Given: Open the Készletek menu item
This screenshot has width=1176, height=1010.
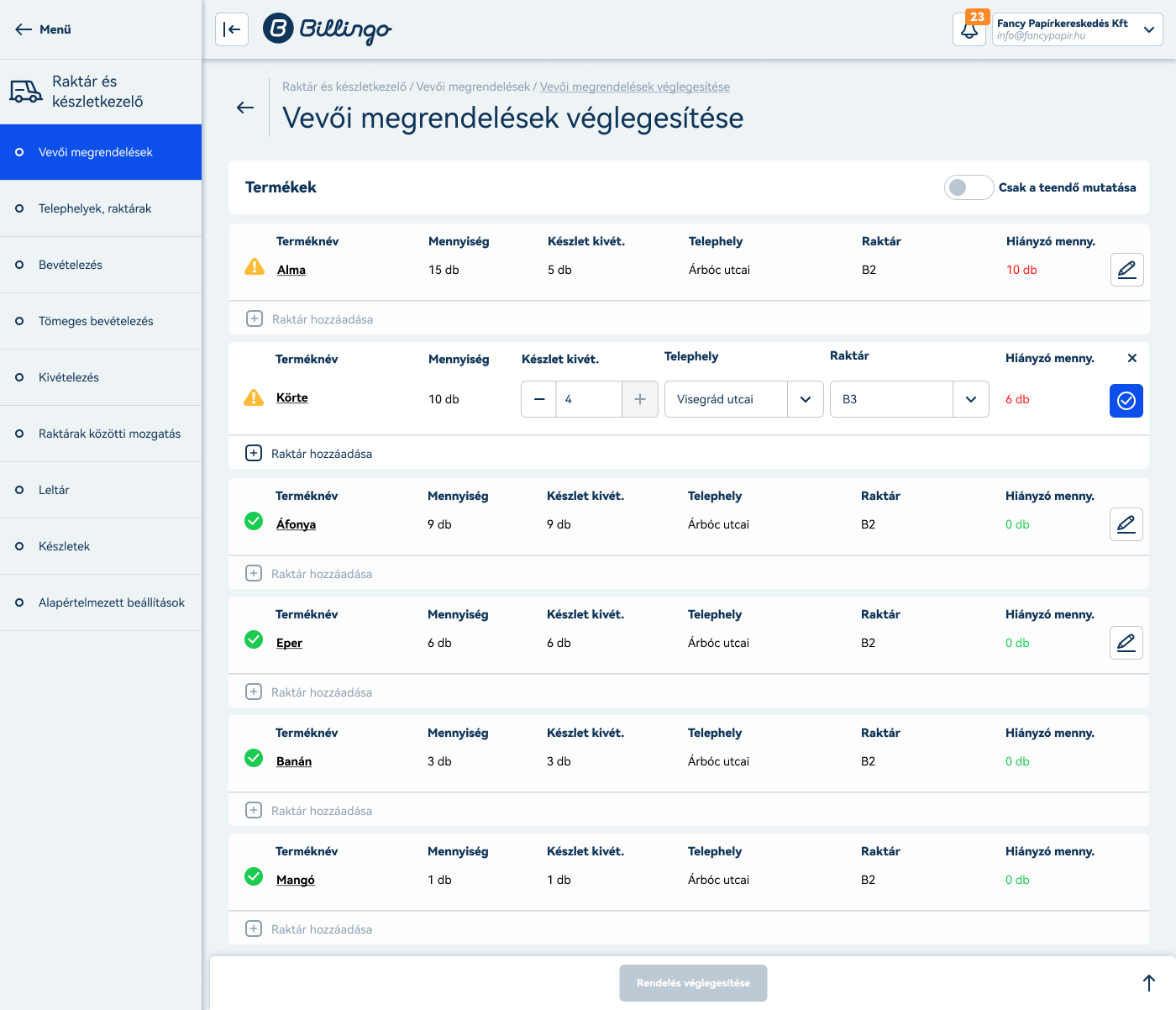Looking at the screenshot, I should pos(101,546).
